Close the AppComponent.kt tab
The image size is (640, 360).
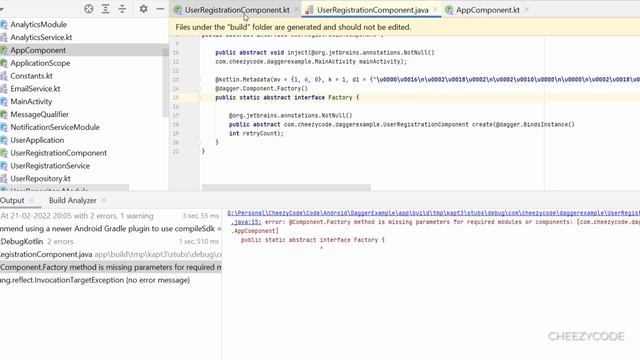pyautogui.click(x=527, y=10)
